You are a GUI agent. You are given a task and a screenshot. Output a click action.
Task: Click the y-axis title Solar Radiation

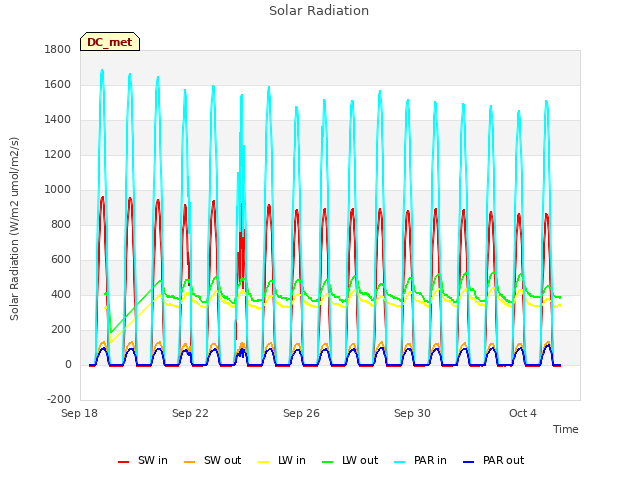pos(14,229)
